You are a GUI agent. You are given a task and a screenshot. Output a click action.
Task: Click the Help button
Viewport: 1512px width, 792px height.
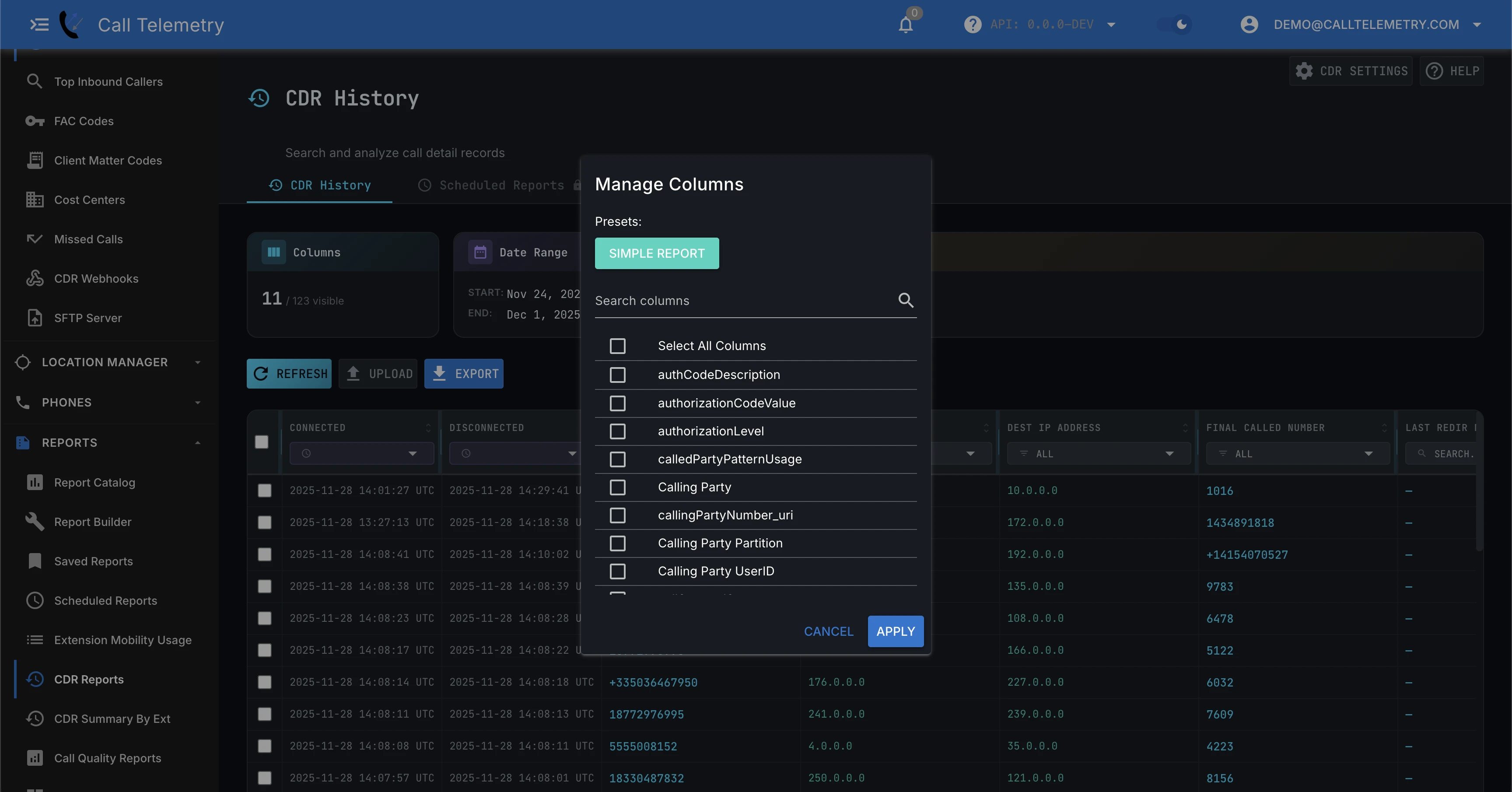[1452, 71]
